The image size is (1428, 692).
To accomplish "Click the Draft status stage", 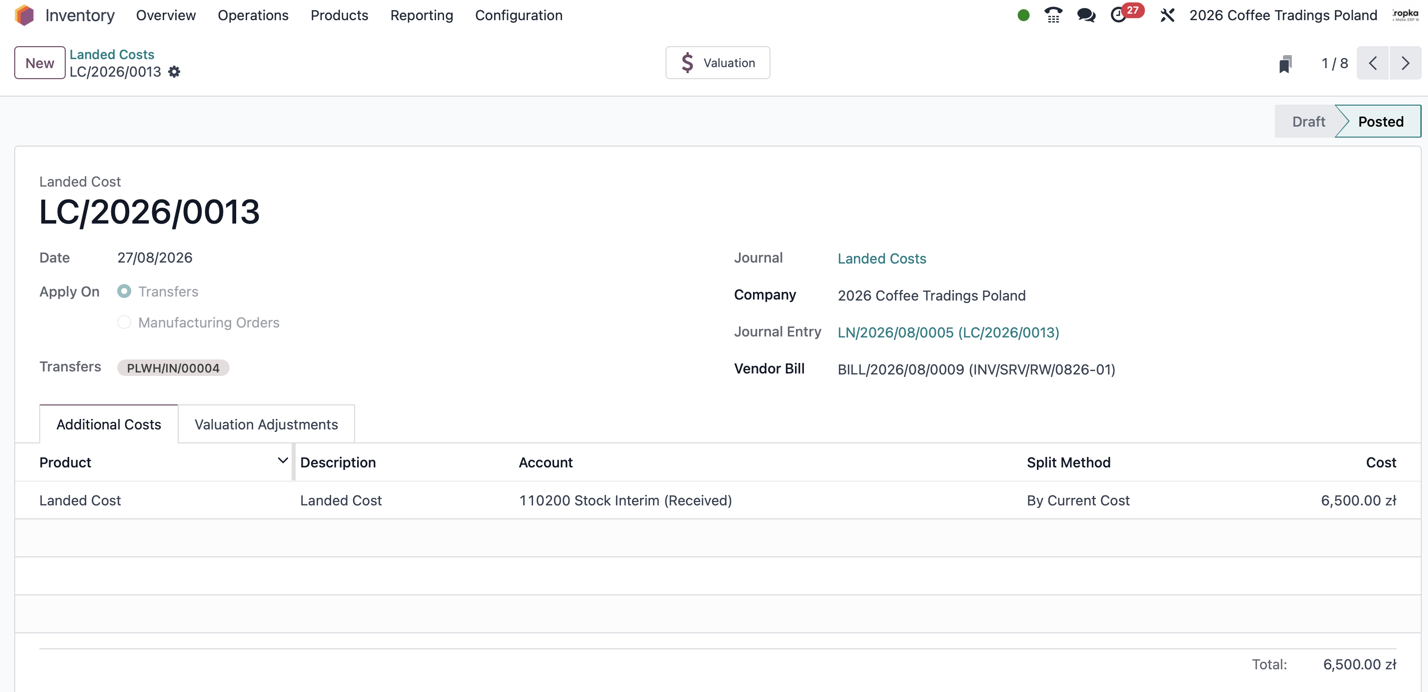I will click(1308, 121).
